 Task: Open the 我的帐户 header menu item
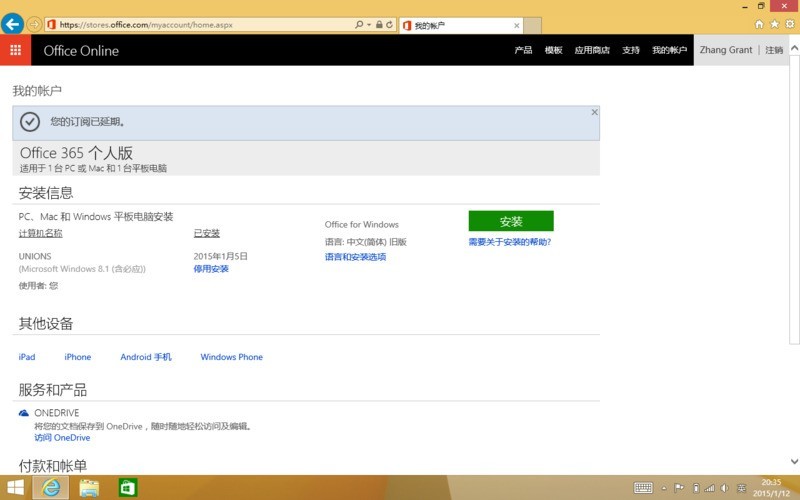coord(669,50)
